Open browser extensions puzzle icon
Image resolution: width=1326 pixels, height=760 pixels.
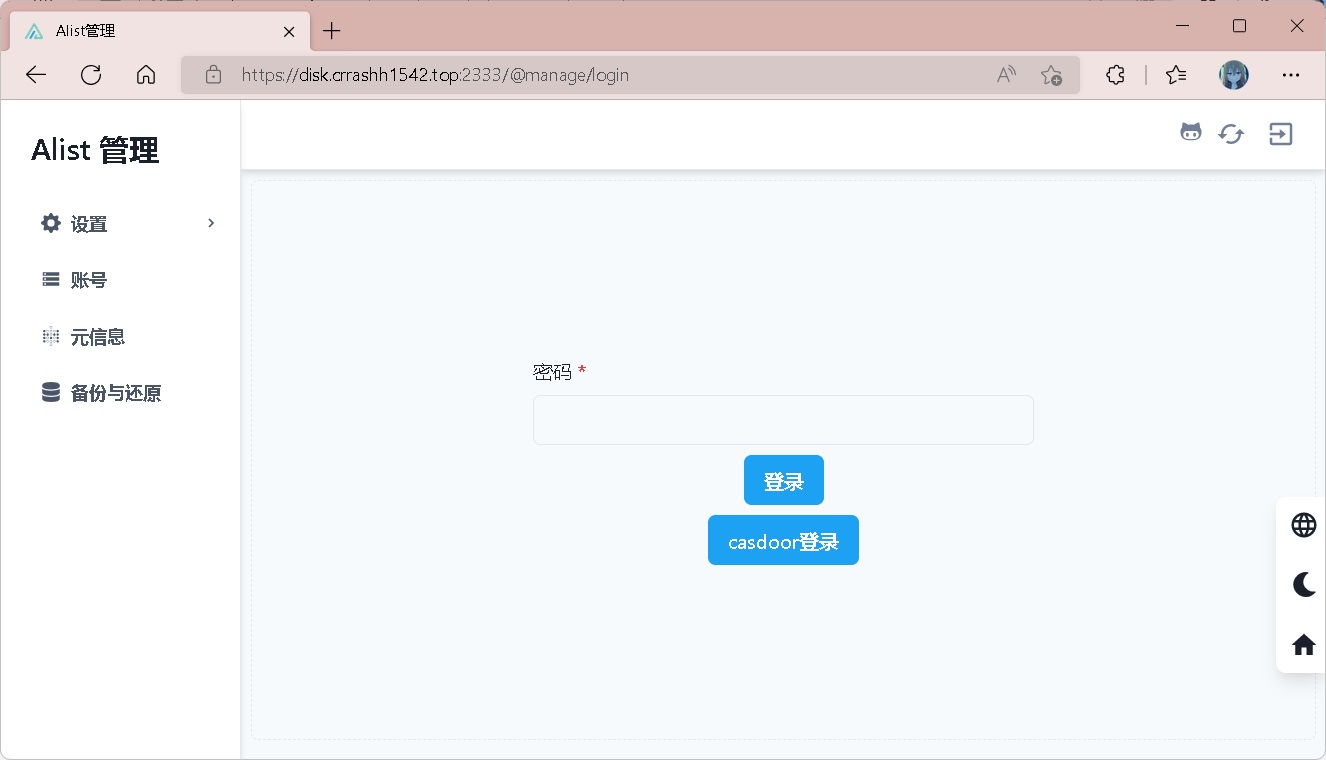click(1115, 75)
